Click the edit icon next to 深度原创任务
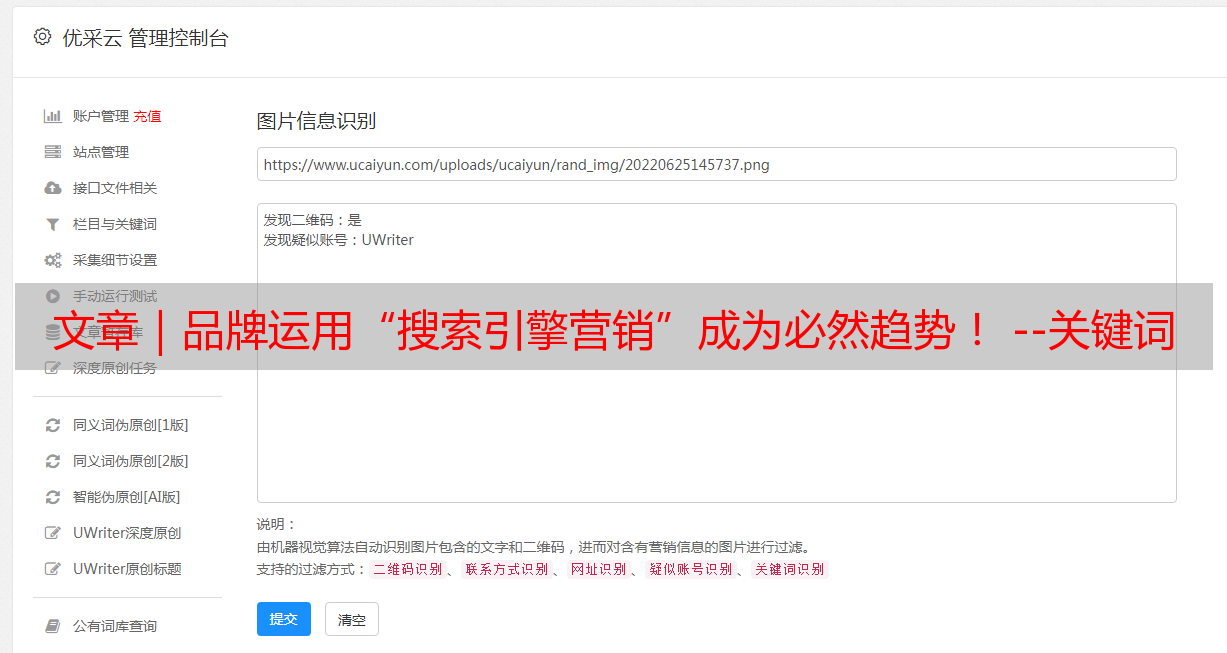1227x653 pixels. (x=53, y=368)
